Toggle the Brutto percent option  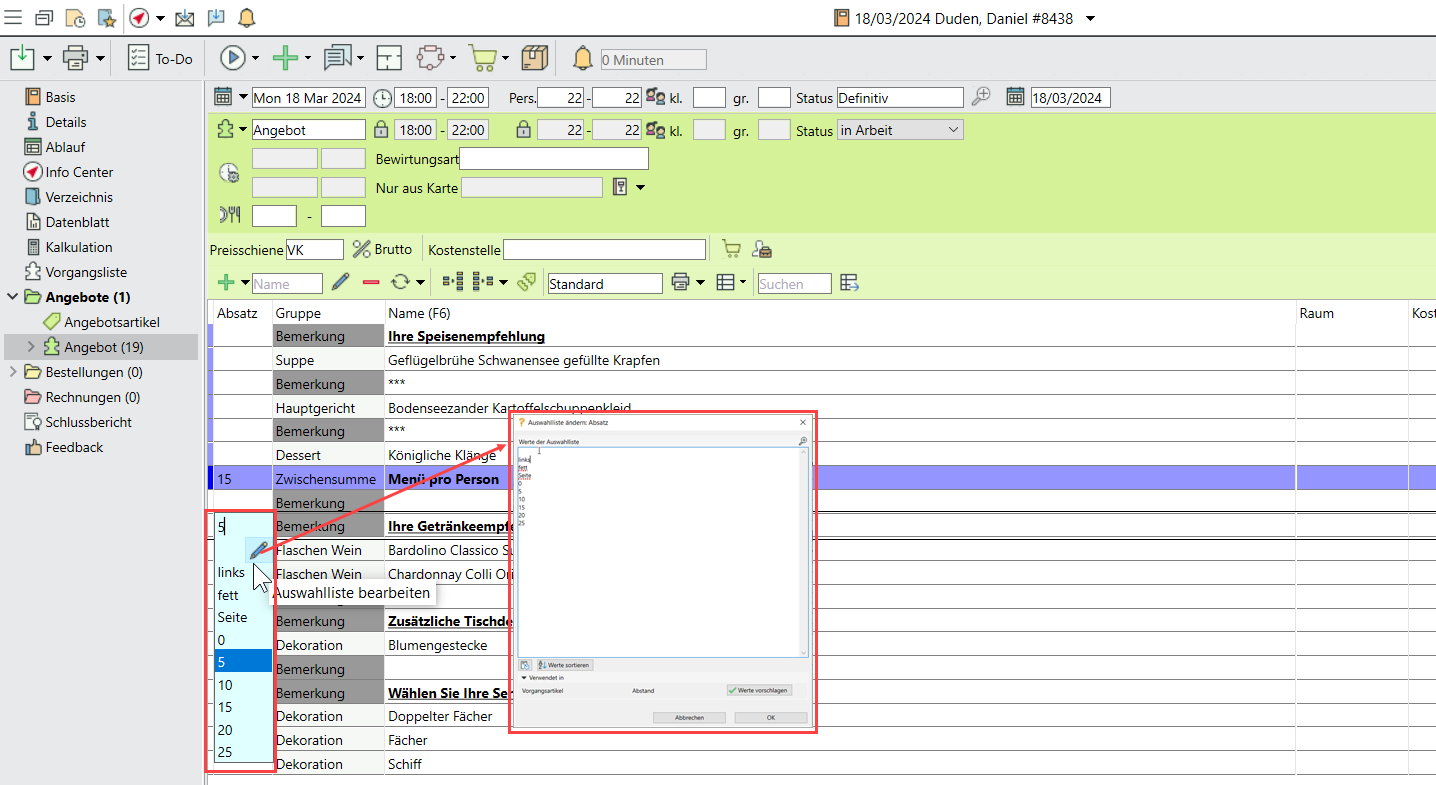pyautogui.click(x=362, y=249)
